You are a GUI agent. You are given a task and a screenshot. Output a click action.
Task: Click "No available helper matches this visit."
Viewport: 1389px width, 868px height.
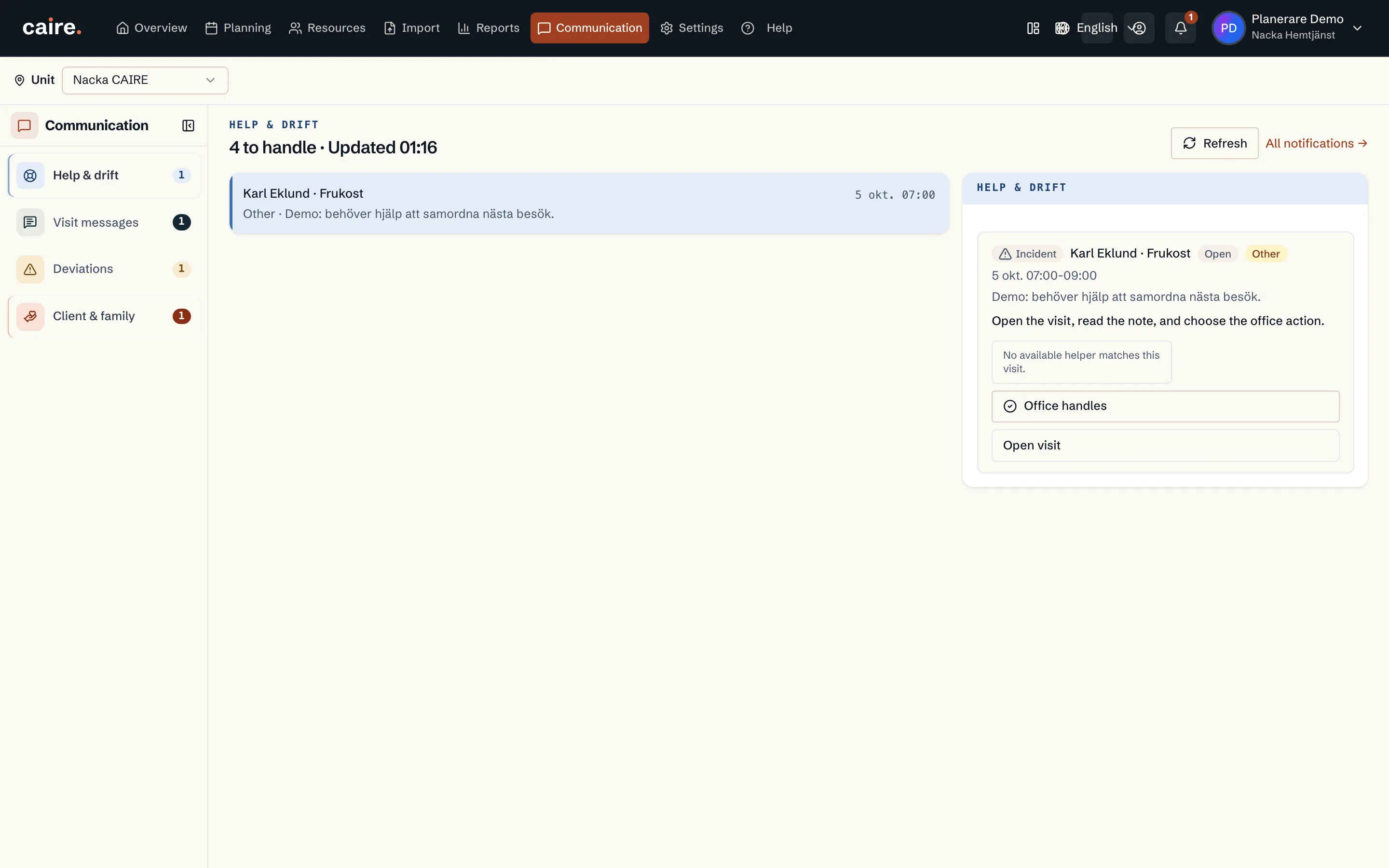click(1081, 362)
